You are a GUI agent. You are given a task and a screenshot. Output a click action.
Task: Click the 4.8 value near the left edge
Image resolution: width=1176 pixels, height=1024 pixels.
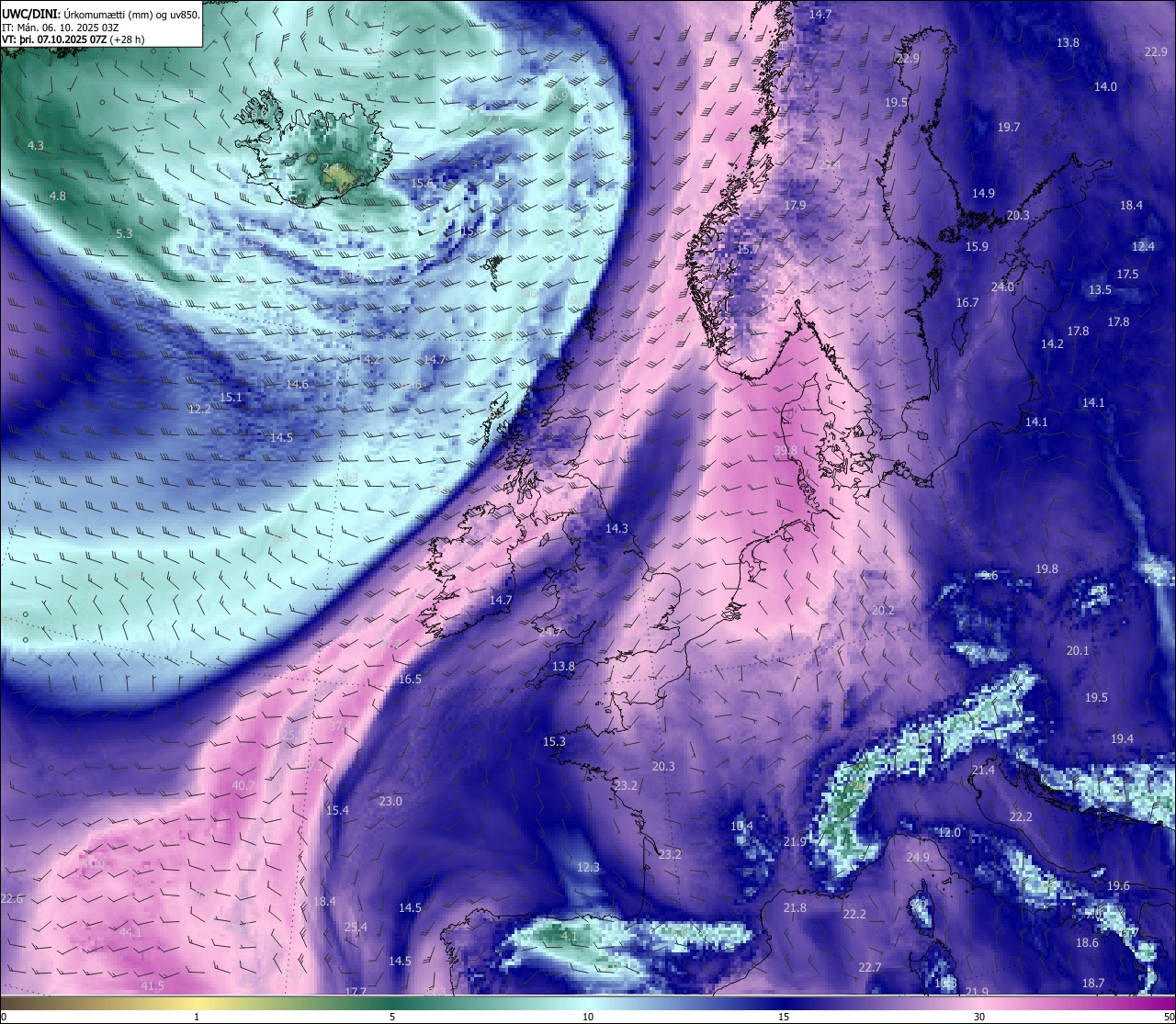point(58,196)
